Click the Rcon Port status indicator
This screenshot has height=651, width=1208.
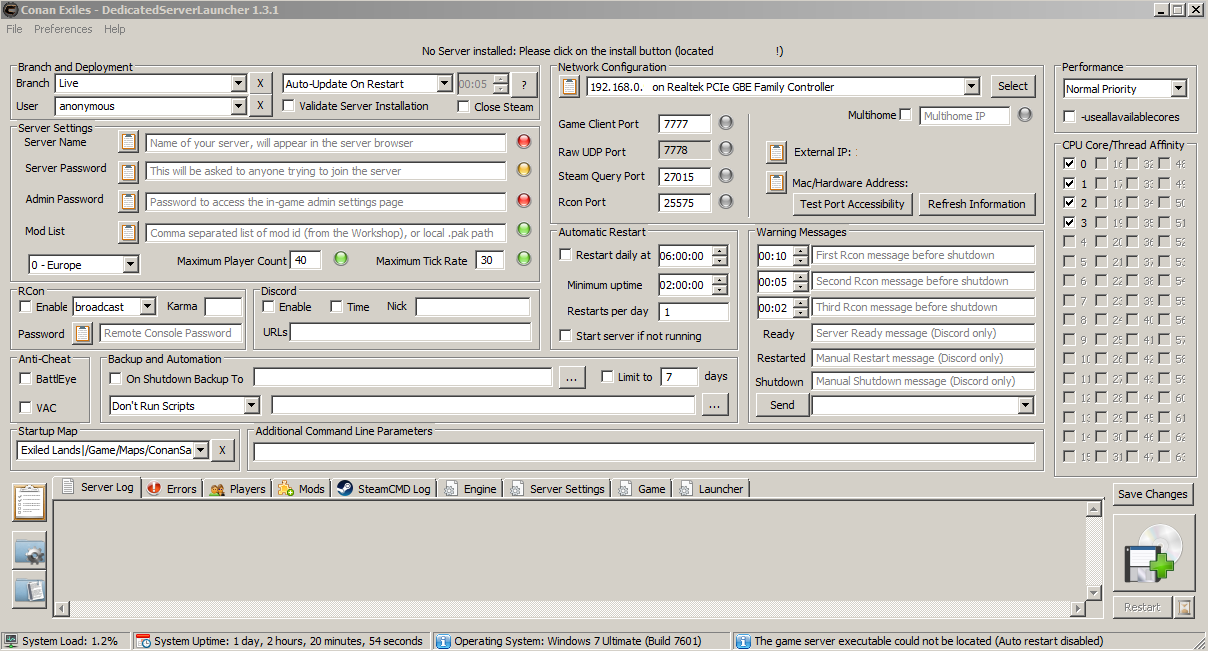coord(727,201)
